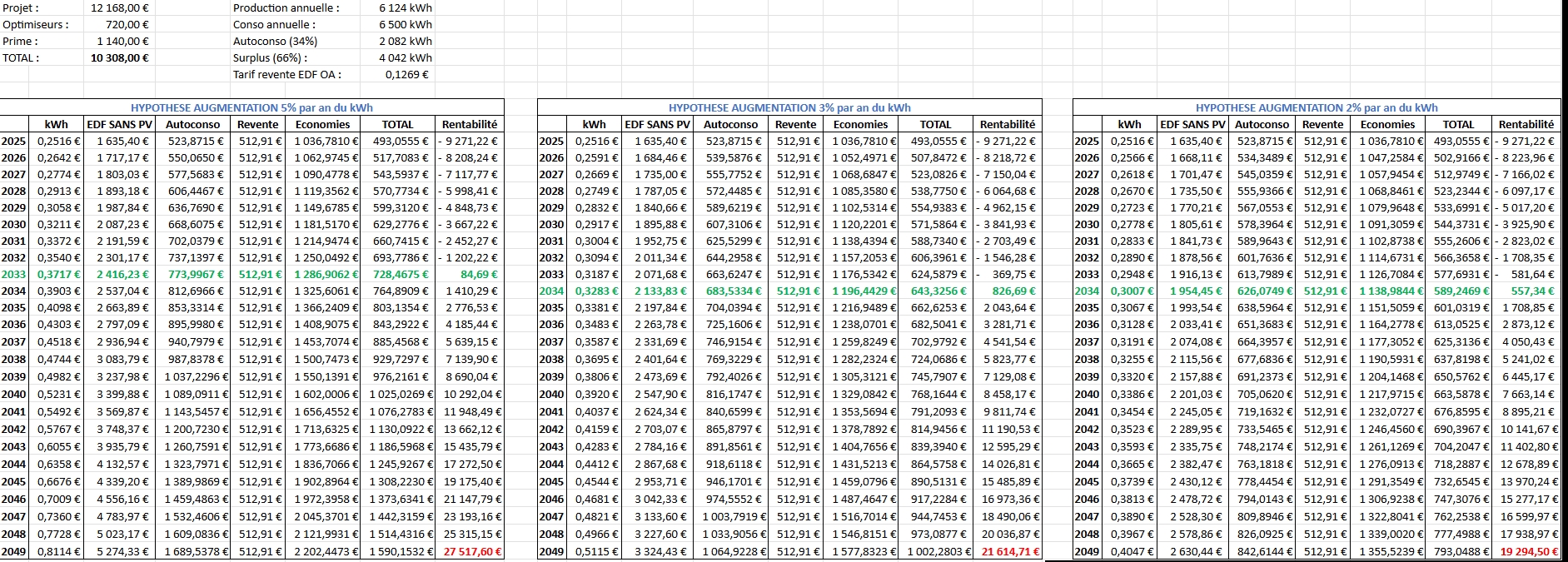Click the red final profitability 19 294,50 €
This screenshot has height=562, width=1568.
[x=1529, y=551]
